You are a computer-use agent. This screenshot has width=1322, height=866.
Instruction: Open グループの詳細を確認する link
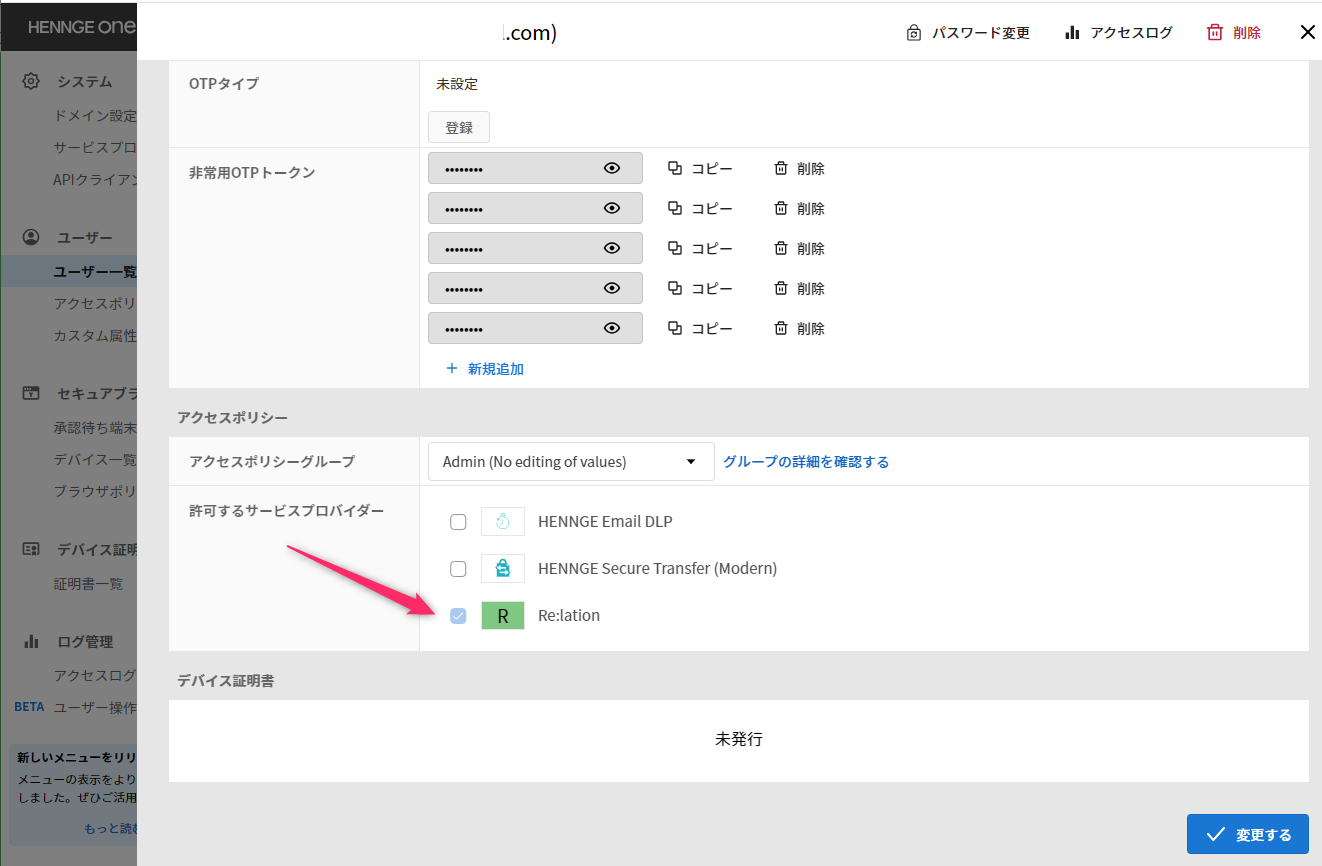coord(806,462)
